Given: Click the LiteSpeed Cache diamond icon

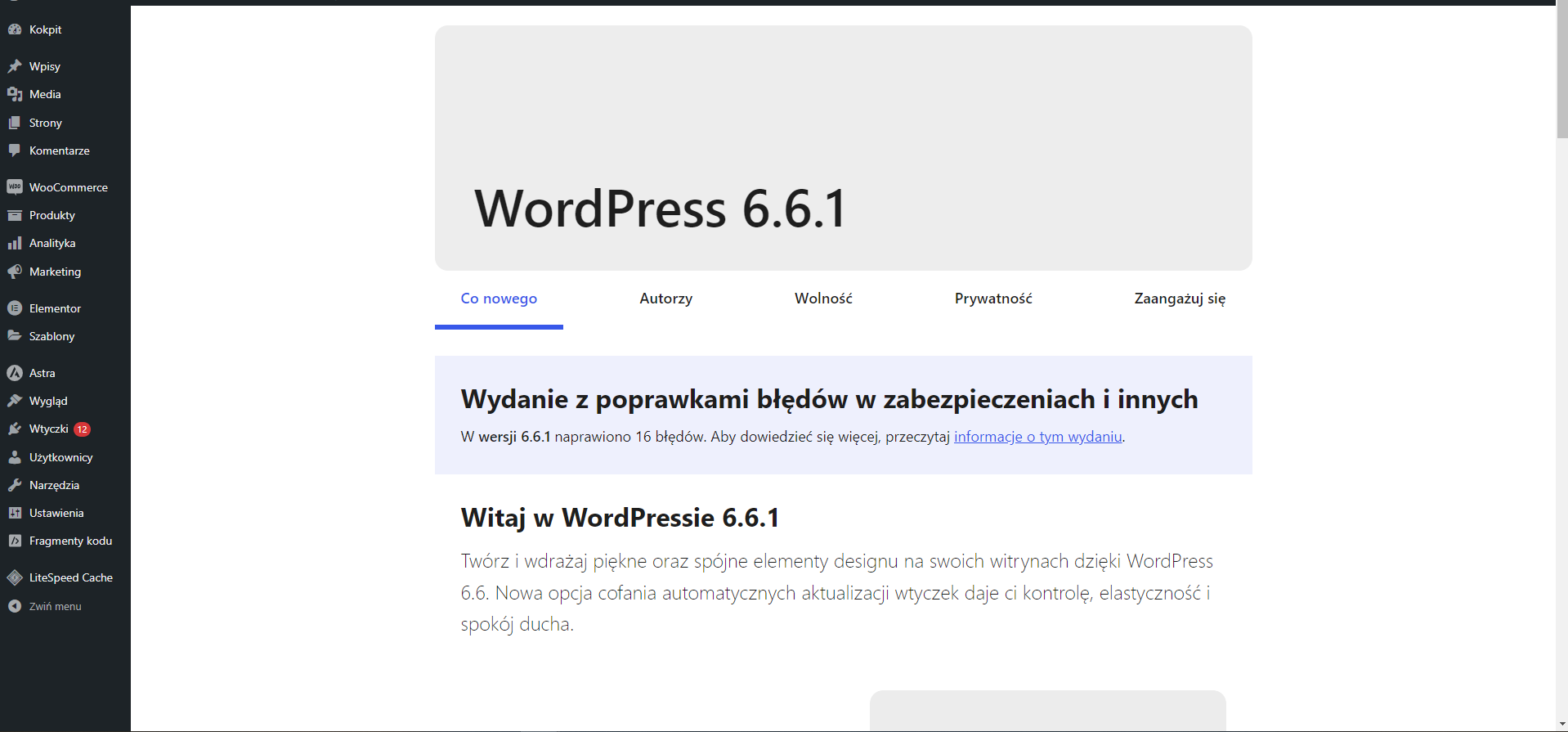Looking at the screenshot, I should (x=15, y=577).
